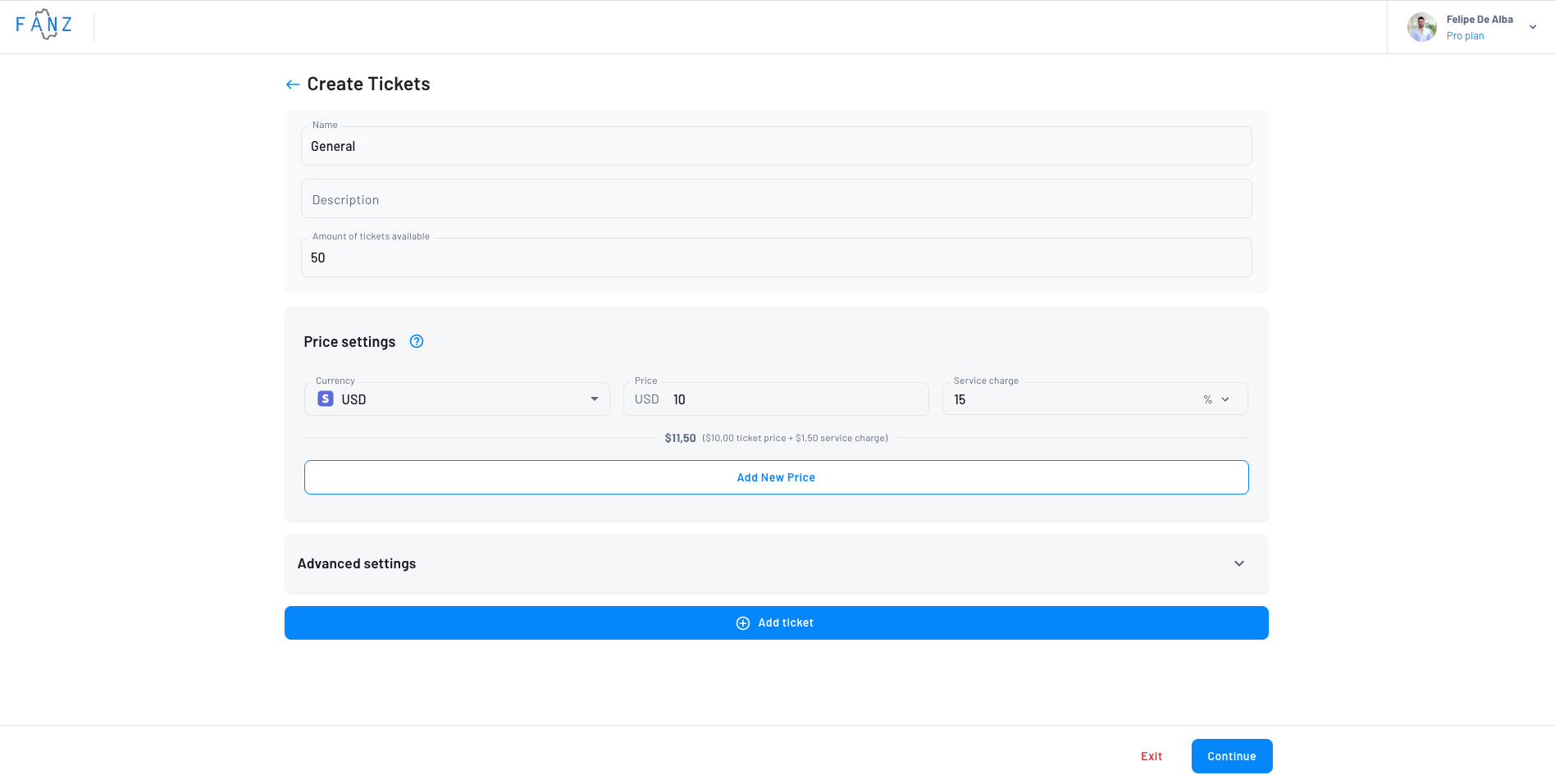Click the Description input field
The image size is (1555, 784).
point(776,199)
